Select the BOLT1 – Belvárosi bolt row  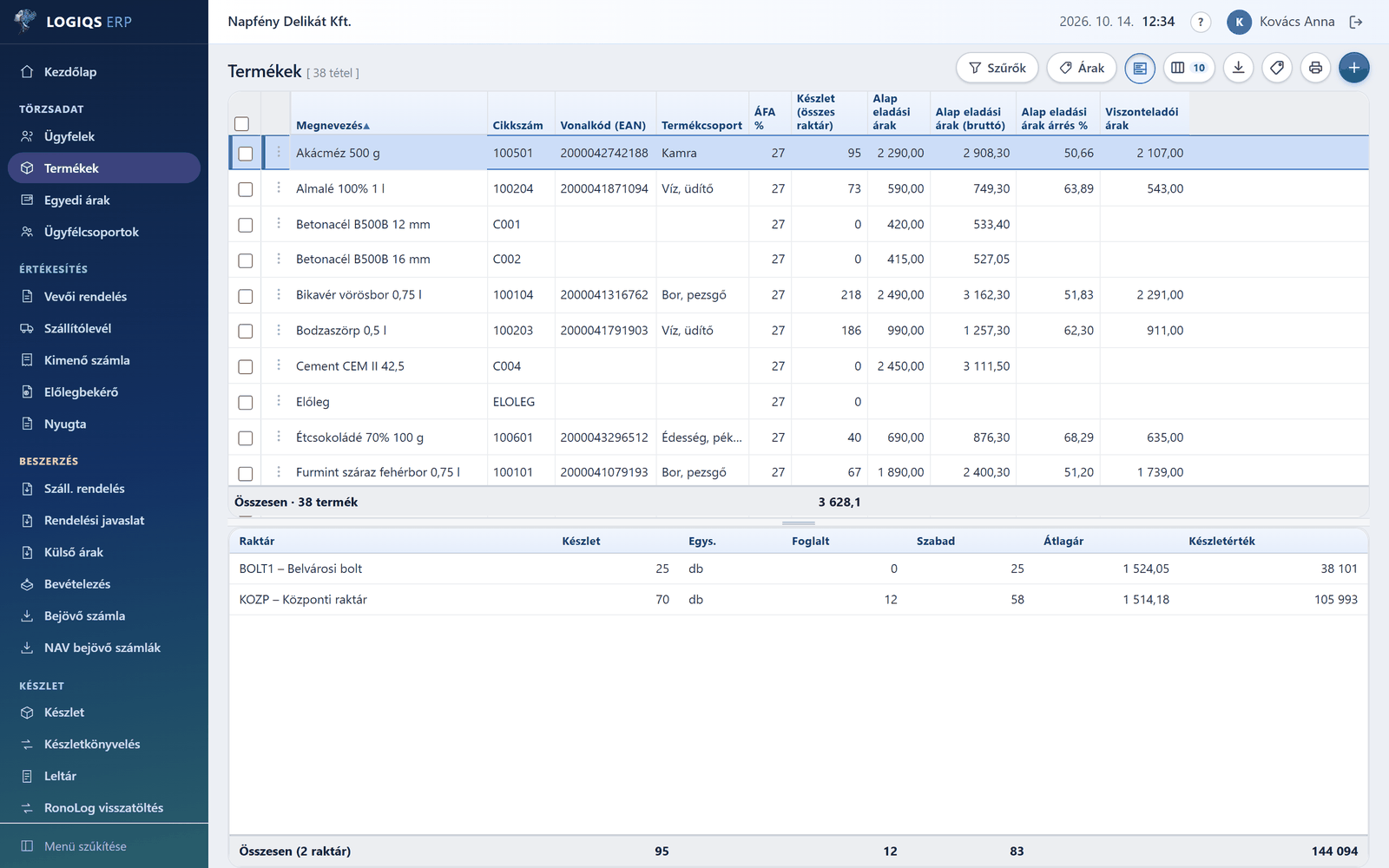point(799,569)
